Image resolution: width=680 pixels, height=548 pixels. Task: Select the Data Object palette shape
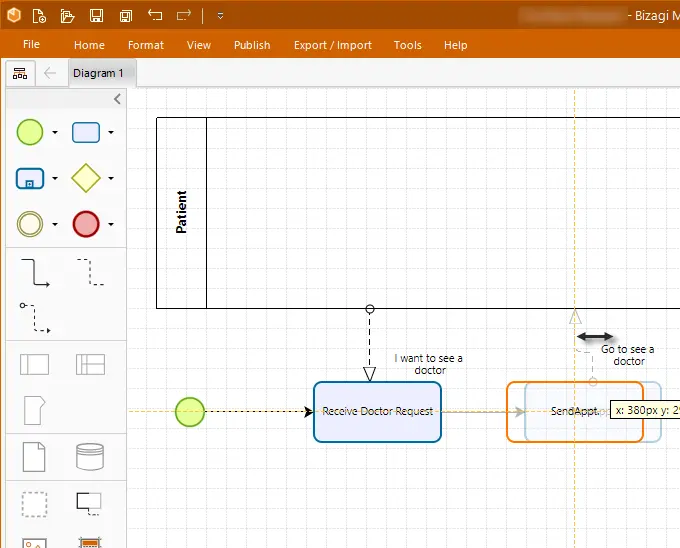point(34,457)
